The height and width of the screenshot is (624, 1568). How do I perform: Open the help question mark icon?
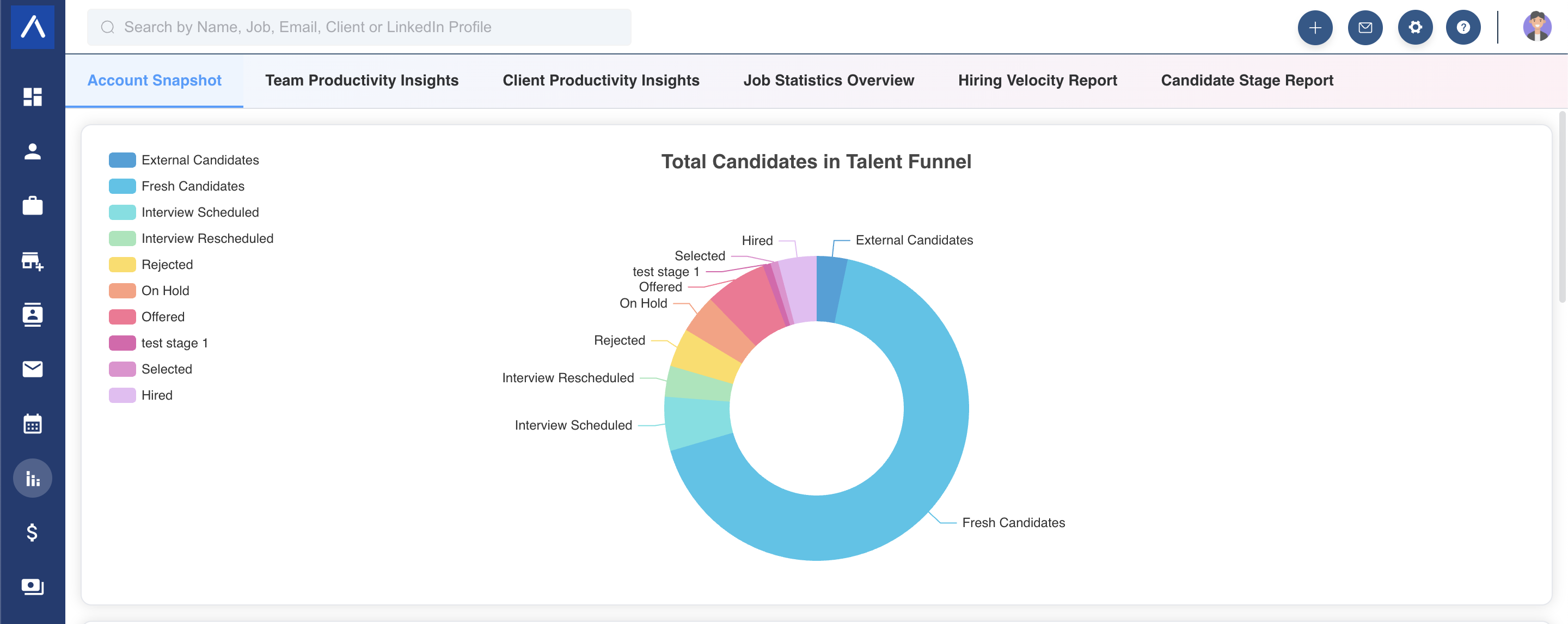tap(1463, 27)
